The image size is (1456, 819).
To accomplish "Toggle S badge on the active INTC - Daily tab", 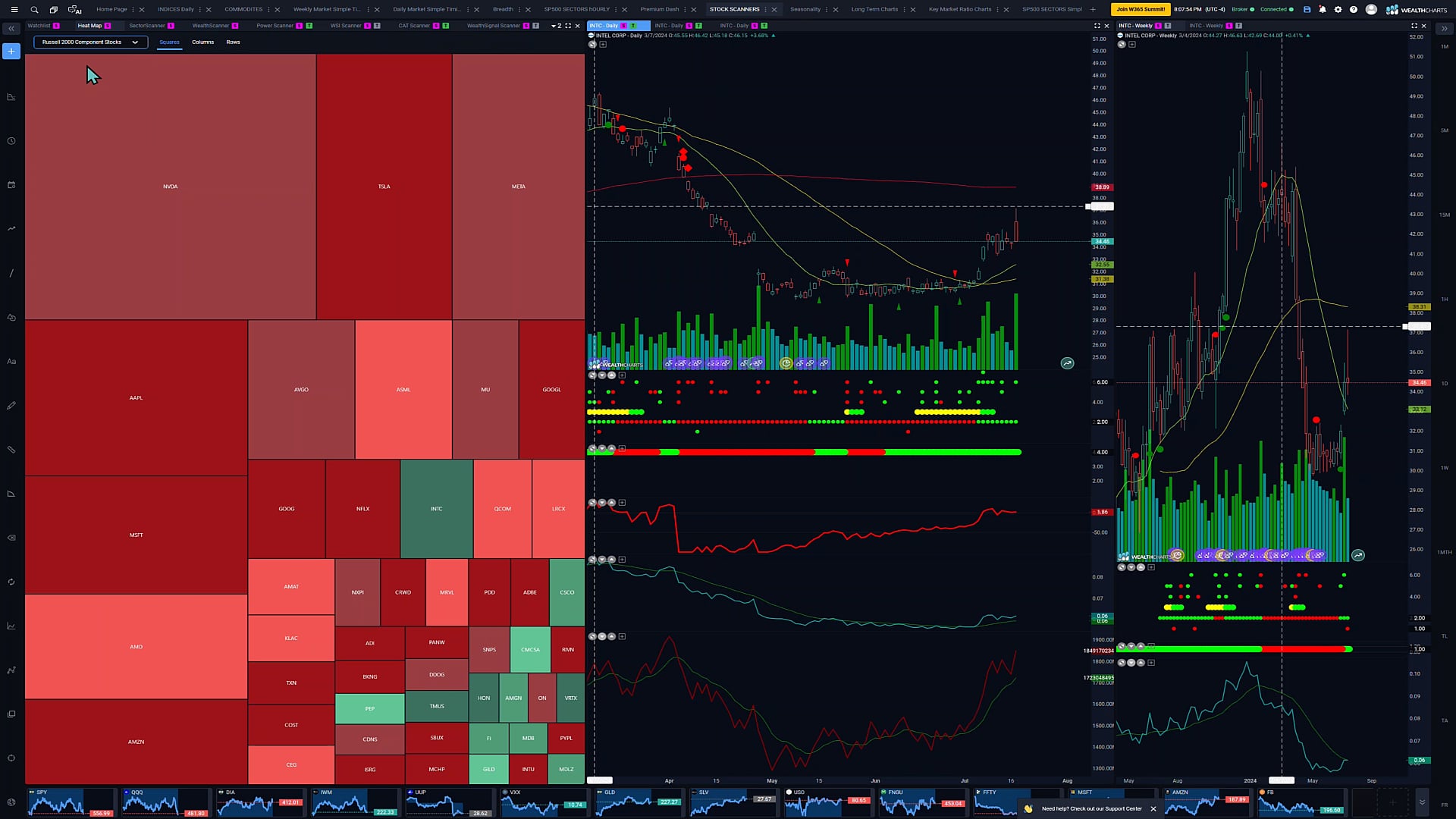I will click(623, 26).
